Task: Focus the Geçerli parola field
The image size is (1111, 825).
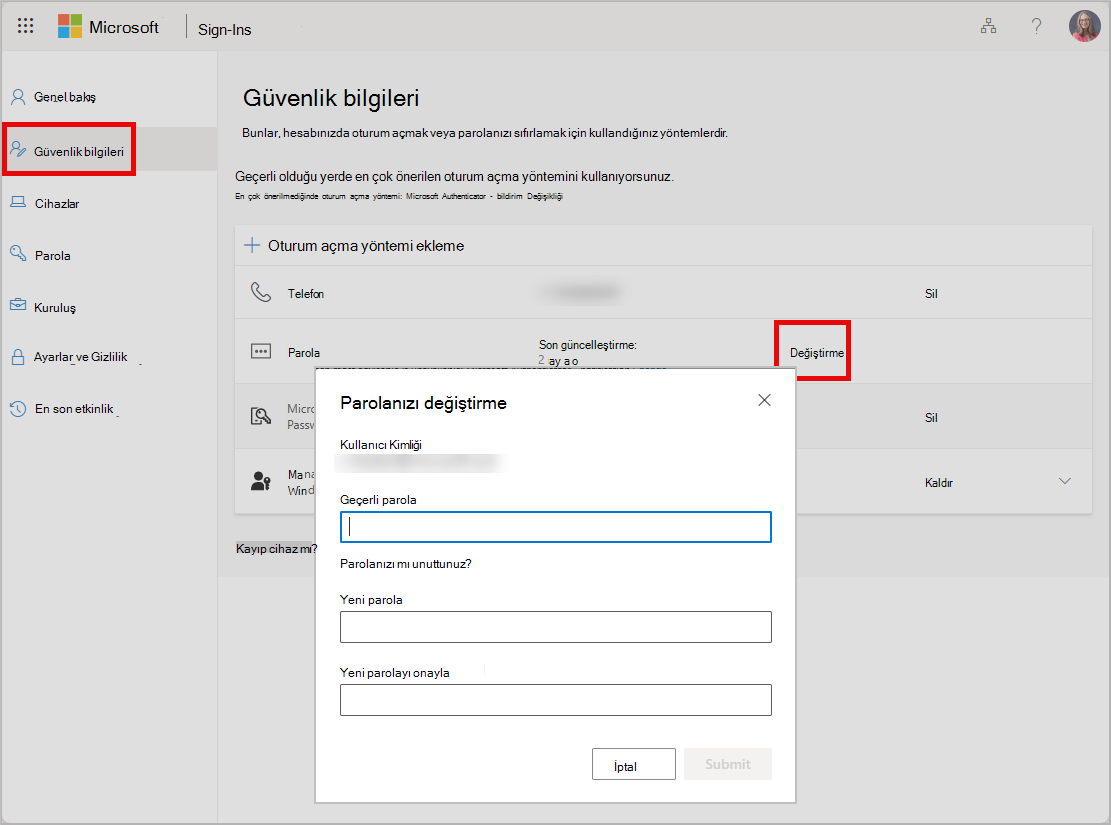Action: click(556, 527)
